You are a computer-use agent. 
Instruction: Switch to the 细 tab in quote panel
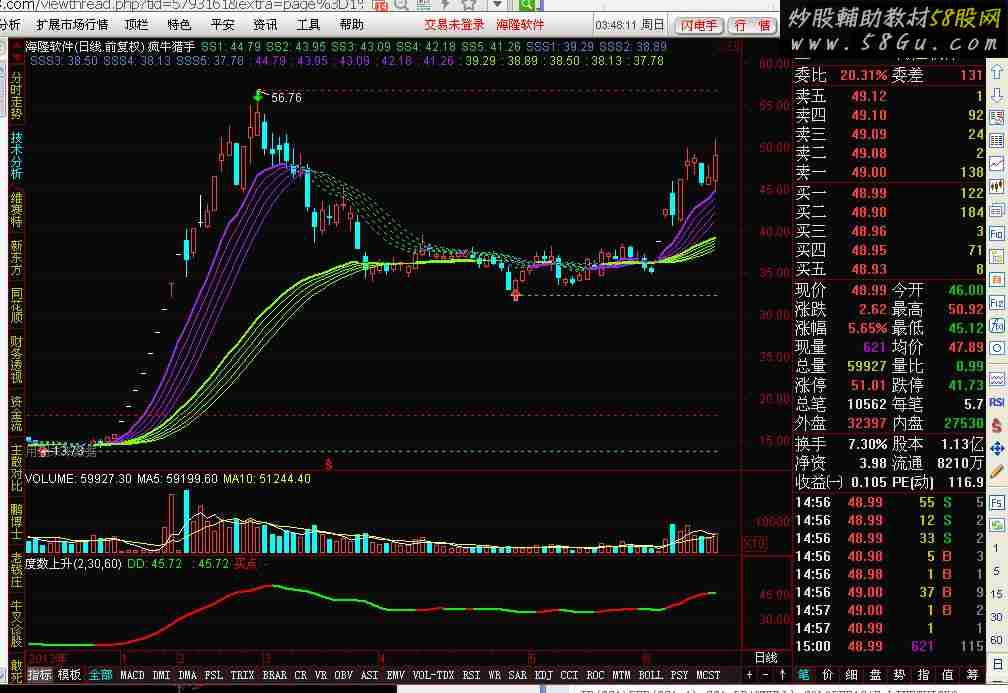tap(851, 675)
